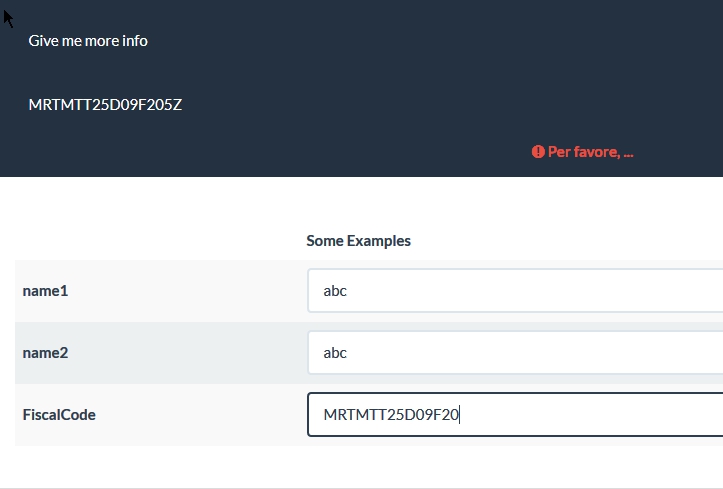The image size is (723, 489).
Task: Click the 'Some Examples' column header
Action: coord(358,241)
